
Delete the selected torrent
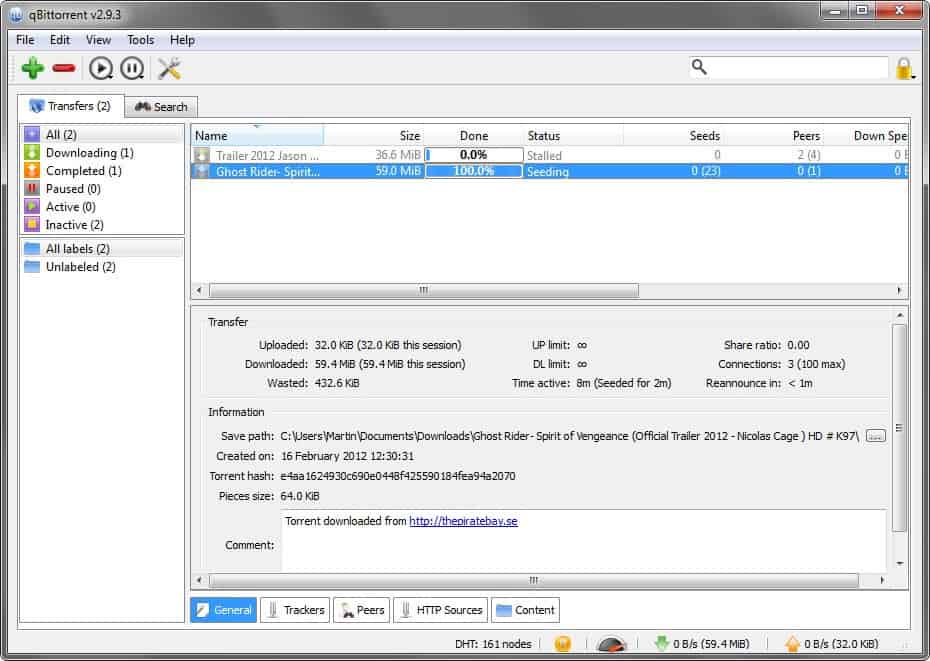click(x=62, y=67)
